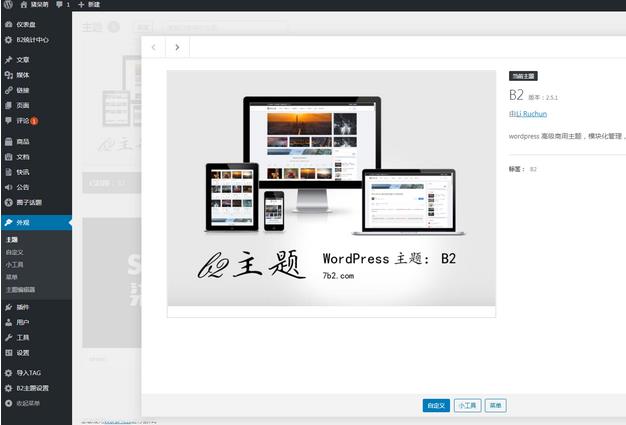The width and height of the screenshot is (626, 425).
Task: Open the Li Ruchun author link
Action: point(528,114)
